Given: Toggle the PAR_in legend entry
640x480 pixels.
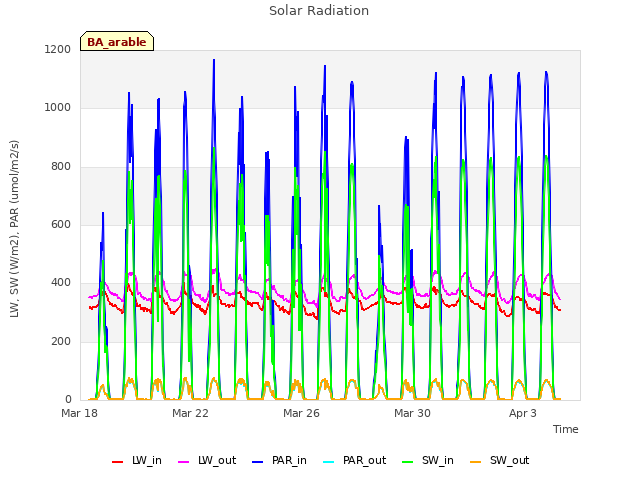Looking at the screenshot, I should (x=279, y=461).
